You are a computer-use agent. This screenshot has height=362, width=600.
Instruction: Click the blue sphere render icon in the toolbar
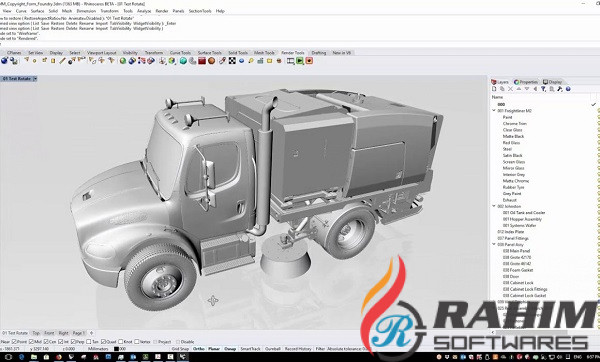(5, 60)
